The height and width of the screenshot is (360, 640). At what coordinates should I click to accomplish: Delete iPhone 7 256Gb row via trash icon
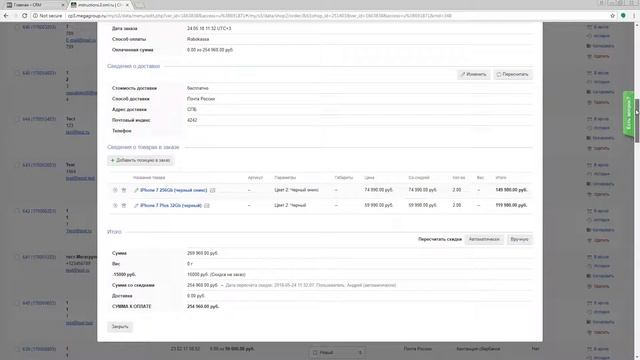tap(124, 190)
